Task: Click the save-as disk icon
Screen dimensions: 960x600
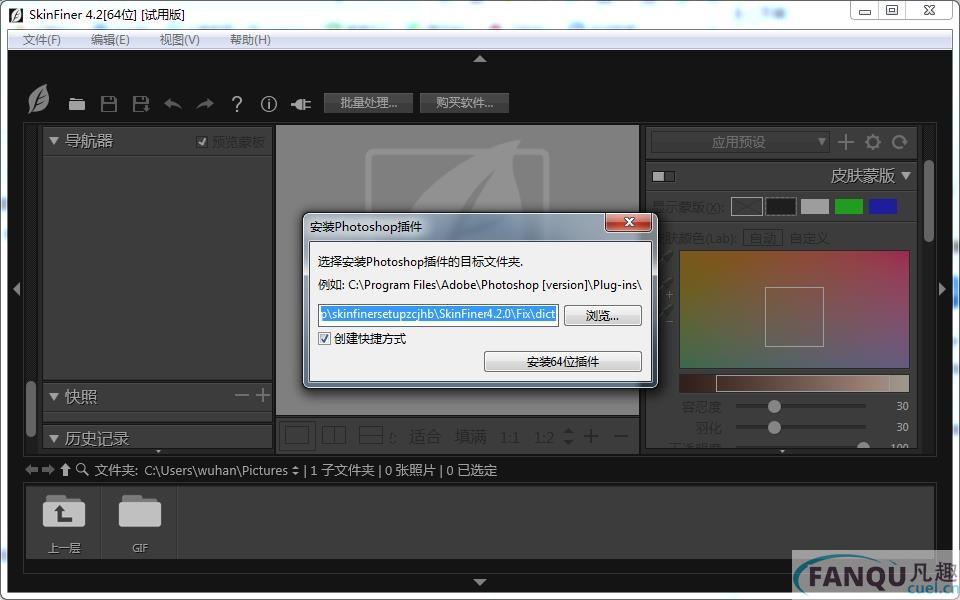Action: click(x=141, y=104)
